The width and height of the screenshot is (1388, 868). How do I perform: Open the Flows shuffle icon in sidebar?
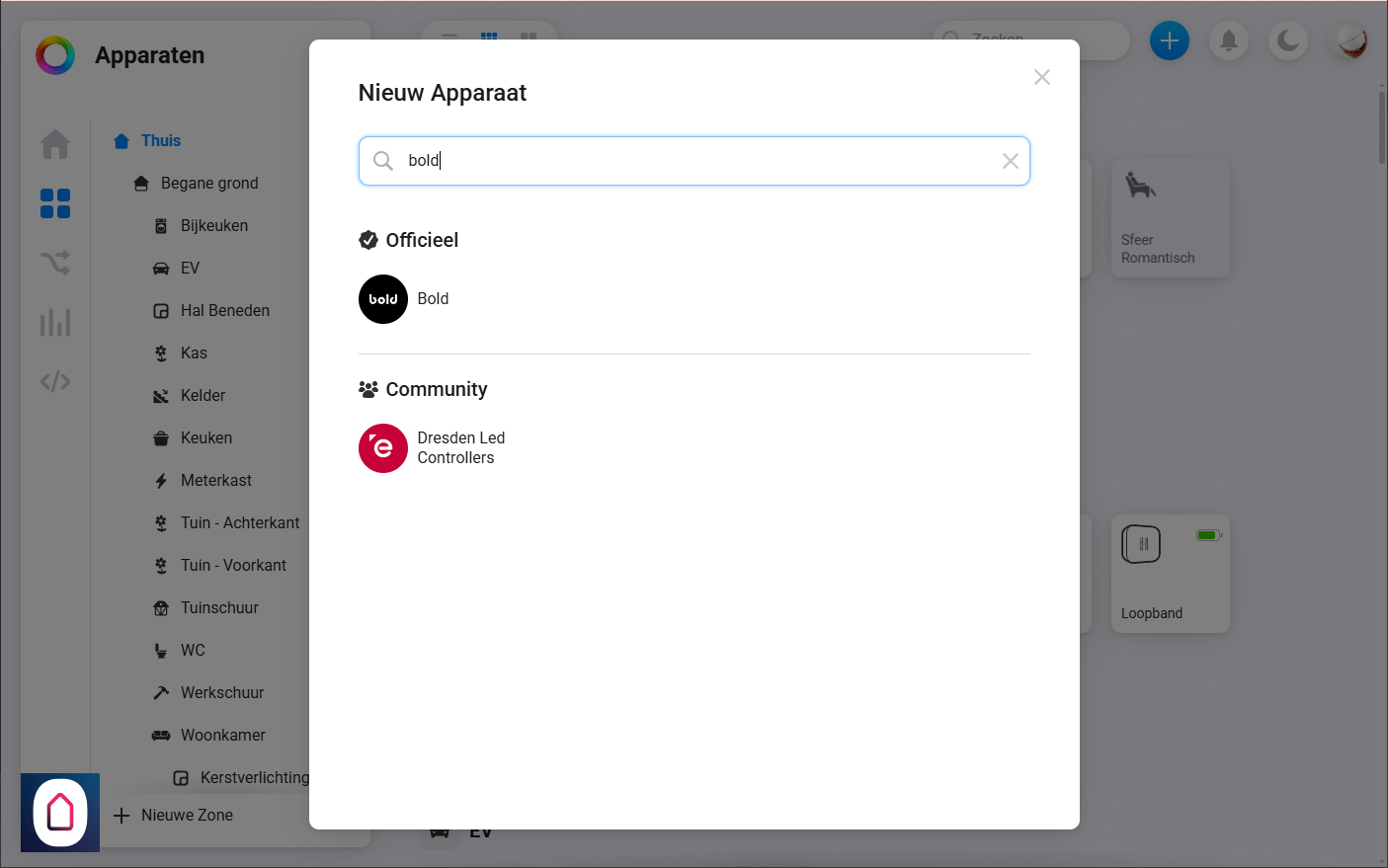click(x=55, y=263)
